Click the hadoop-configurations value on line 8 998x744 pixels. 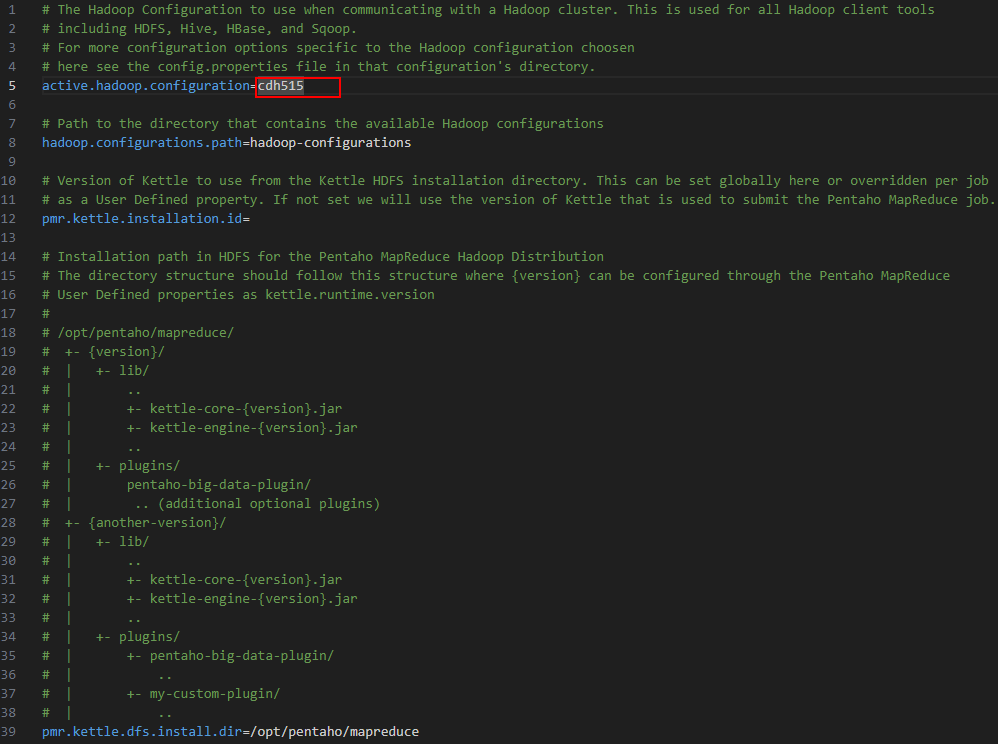[x=330, y=143]
